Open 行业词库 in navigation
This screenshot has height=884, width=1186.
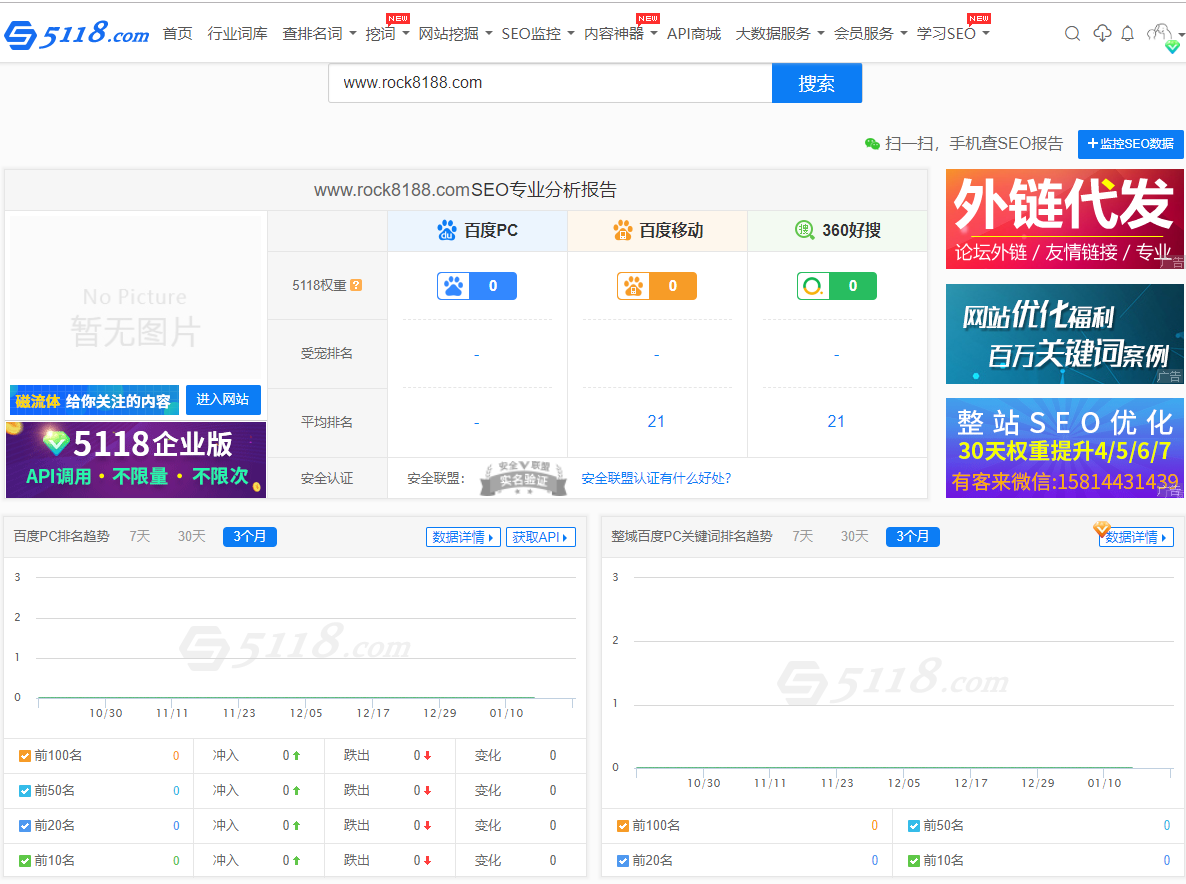[x=237, y=34]
